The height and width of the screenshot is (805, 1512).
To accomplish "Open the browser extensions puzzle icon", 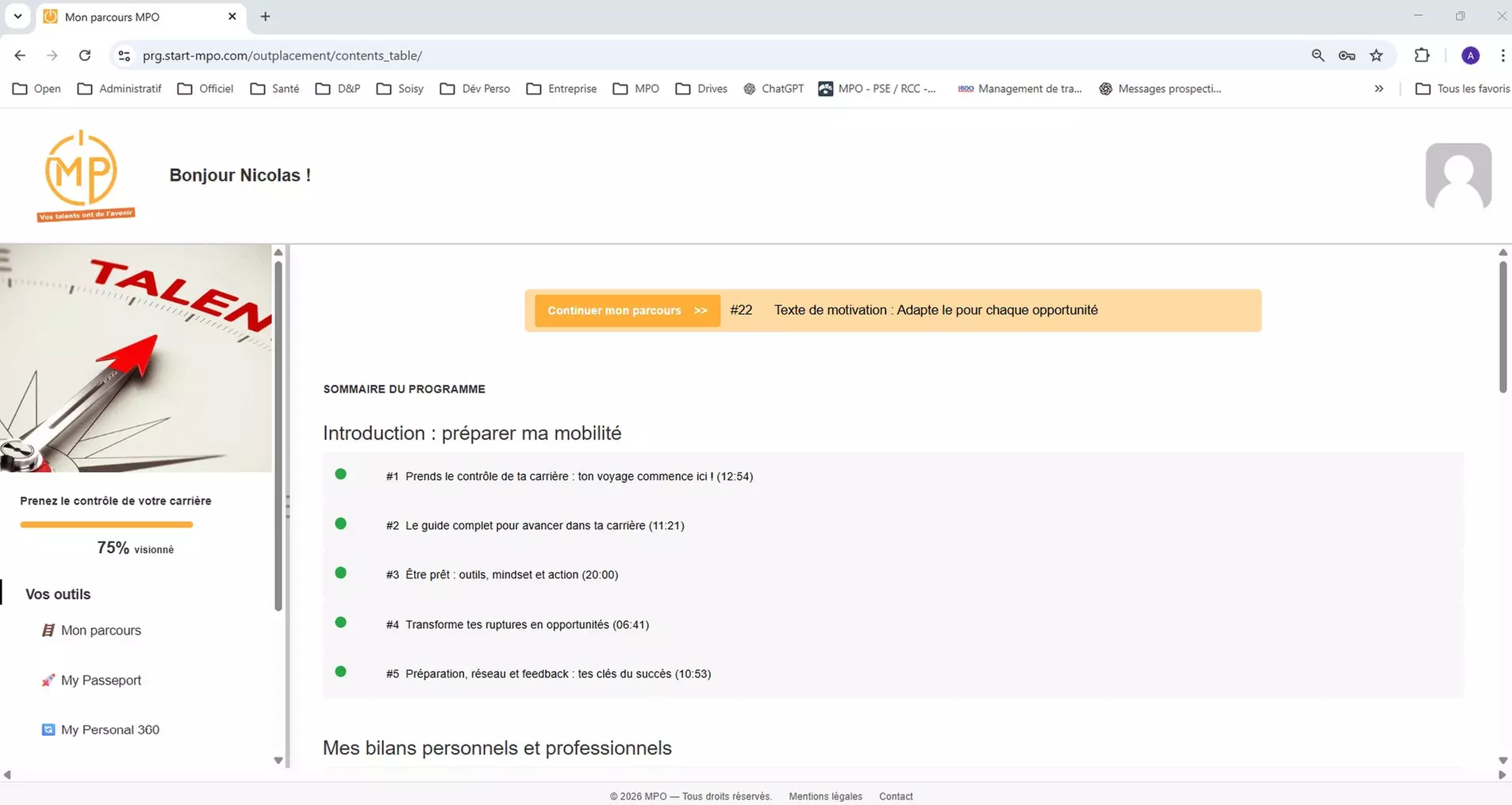I will (x=1422, y=56).
